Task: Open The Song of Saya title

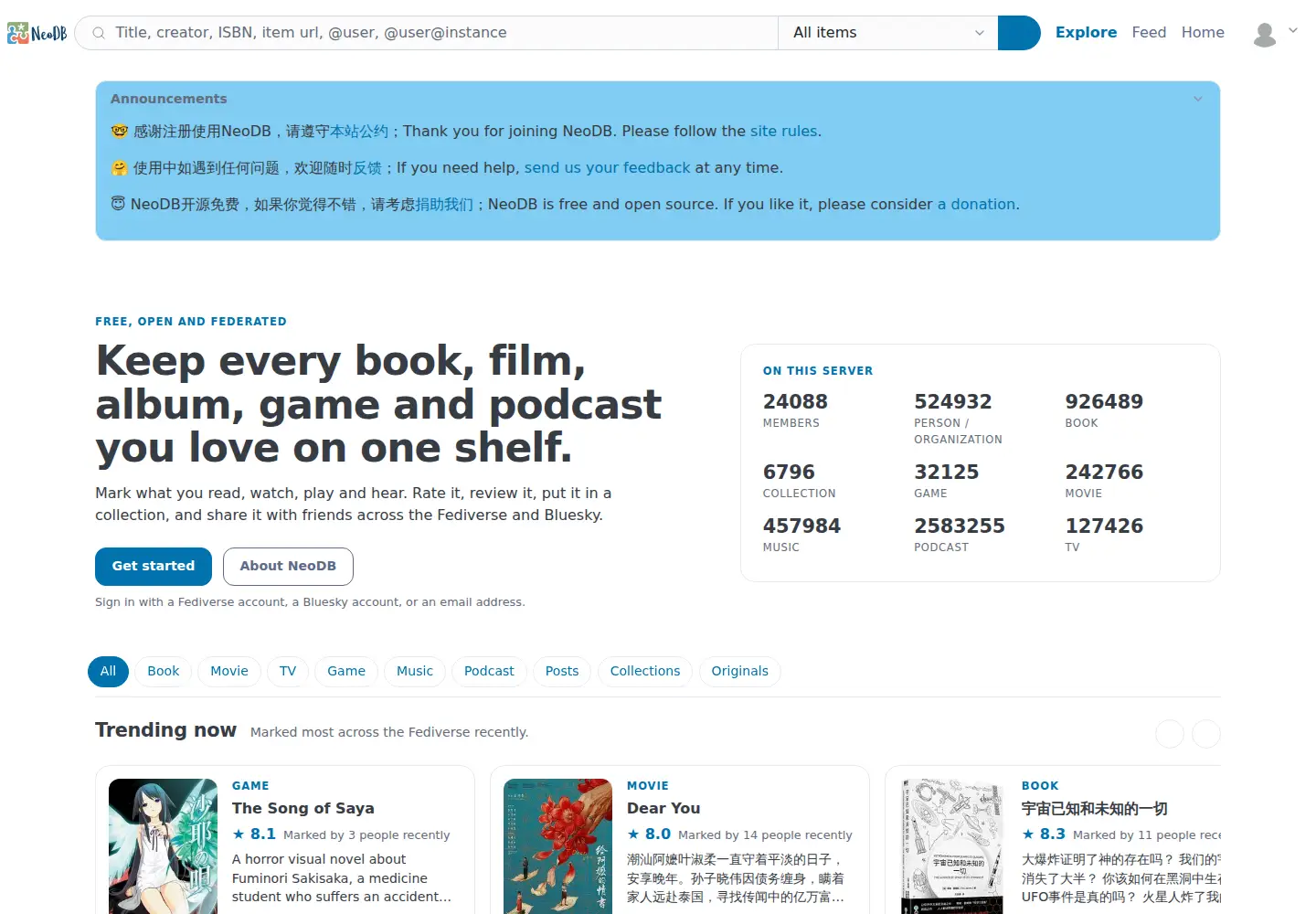Action: tap(303, 809)
